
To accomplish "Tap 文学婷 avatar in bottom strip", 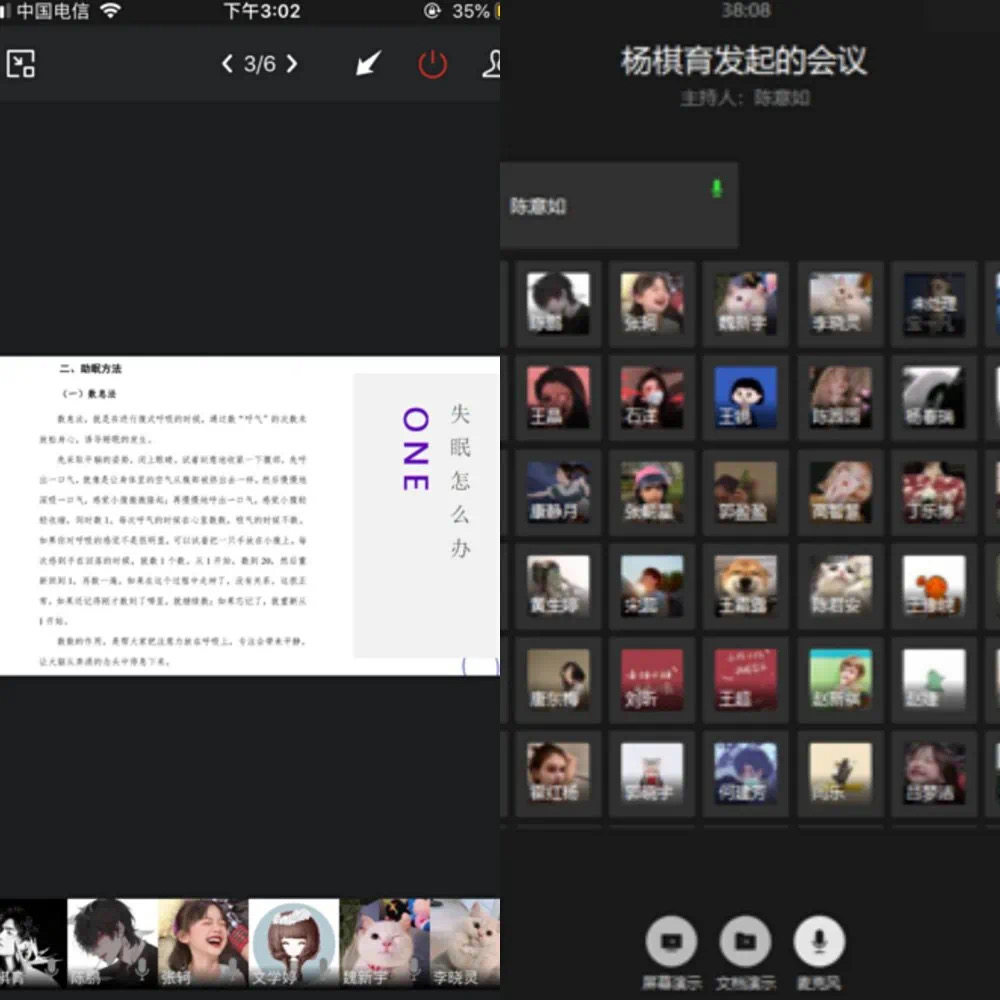I will click(293, 943).
